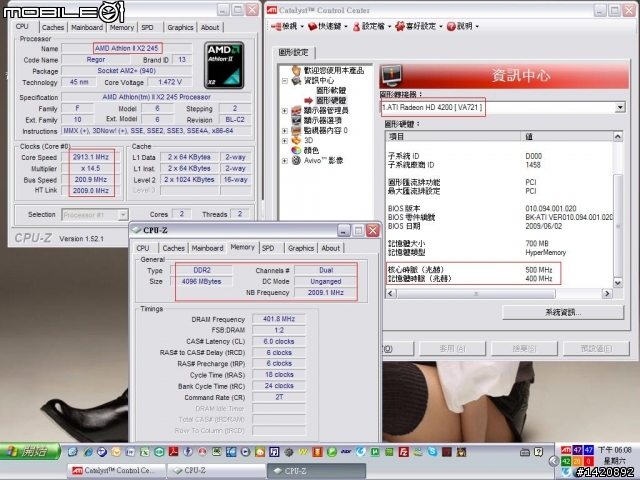The width and height of the screenshot is (640, 480).
Task: Switch to Memory tab in back CPU-Z window
Action: coord(122,27)
